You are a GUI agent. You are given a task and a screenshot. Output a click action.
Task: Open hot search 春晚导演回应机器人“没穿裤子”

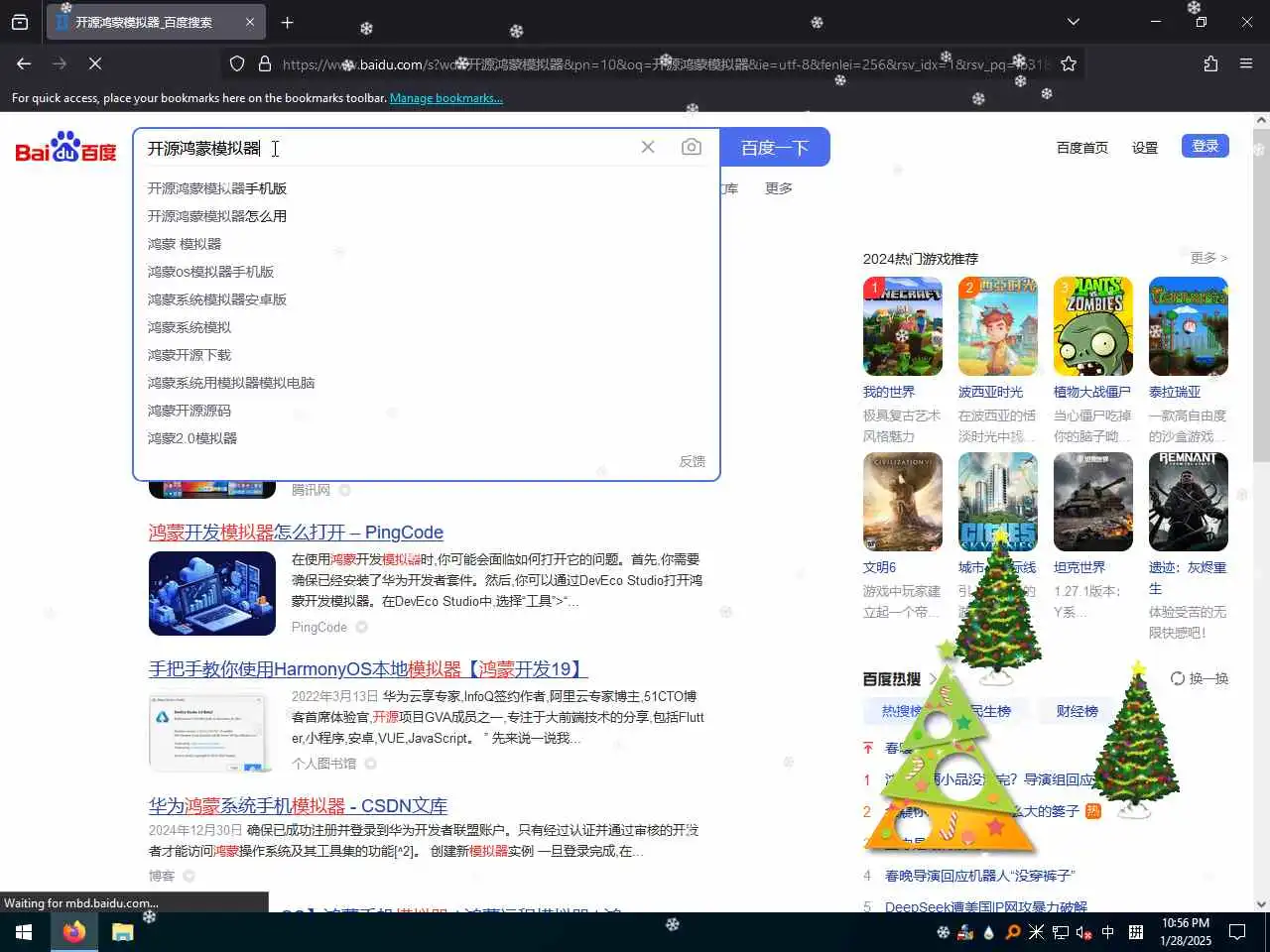point(980,876)
